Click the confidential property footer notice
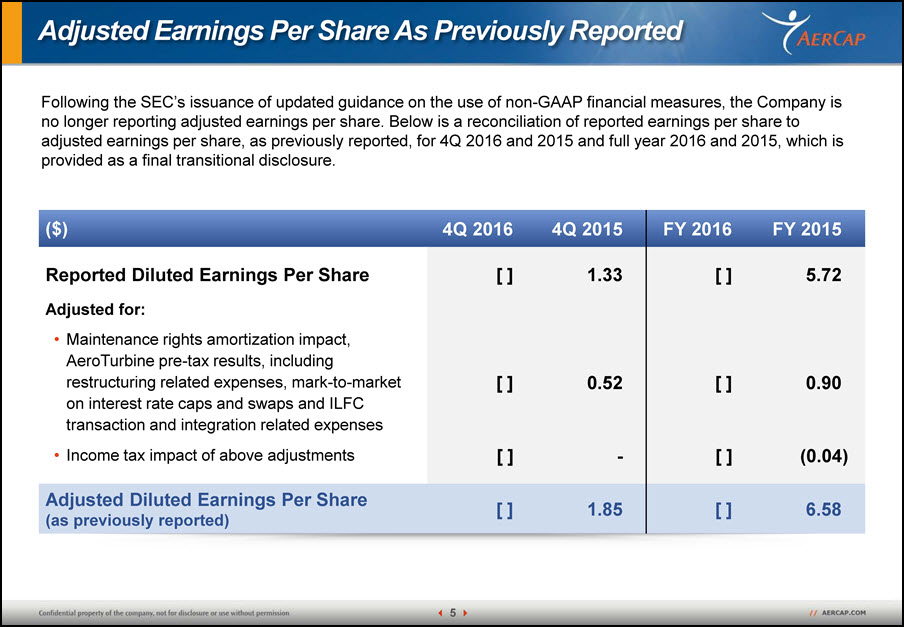Screen dimensions: 904x627 coord(164,613)
